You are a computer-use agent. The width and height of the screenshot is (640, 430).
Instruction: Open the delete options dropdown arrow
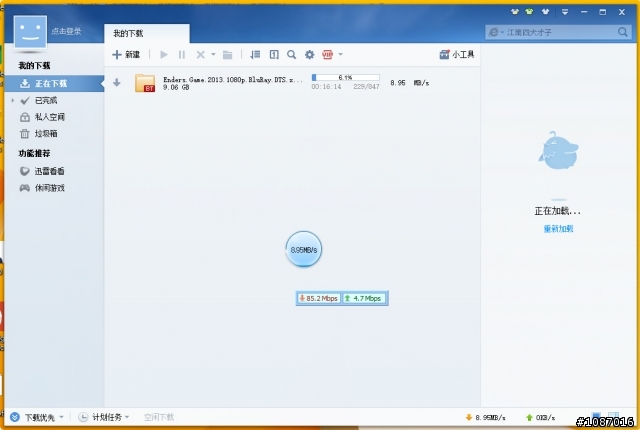click(213, 54)
